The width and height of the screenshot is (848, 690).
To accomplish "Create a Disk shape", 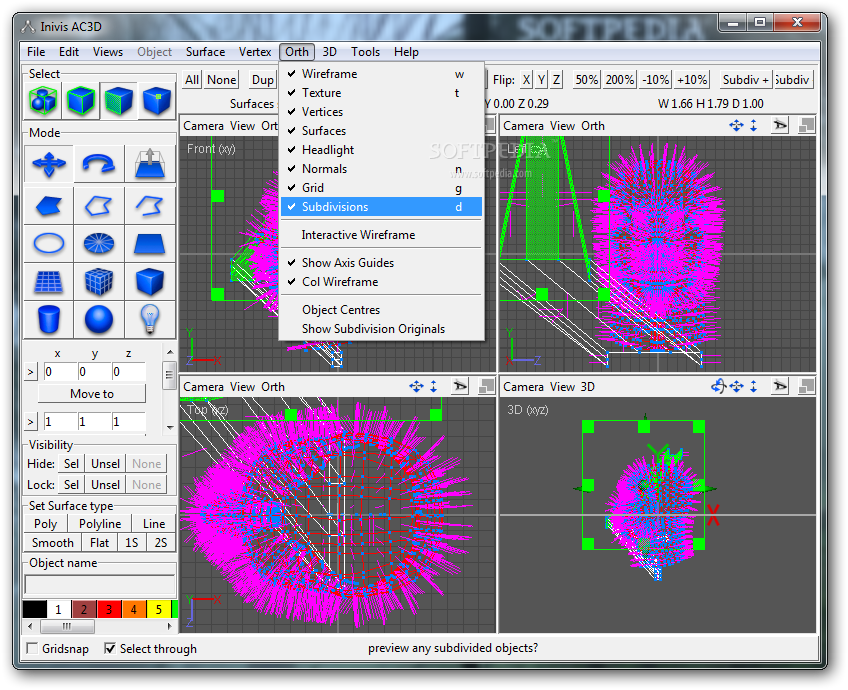I will coord(99,244).
